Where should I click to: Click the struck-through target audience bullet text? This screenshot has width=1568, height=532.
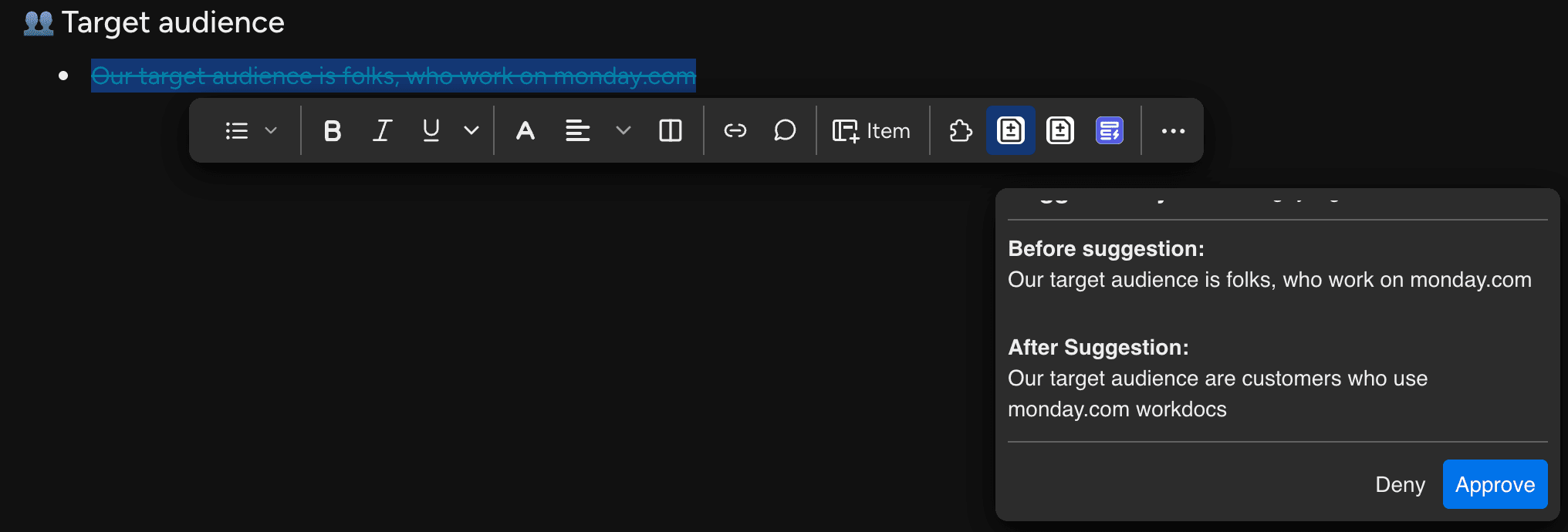coord(394,76)
